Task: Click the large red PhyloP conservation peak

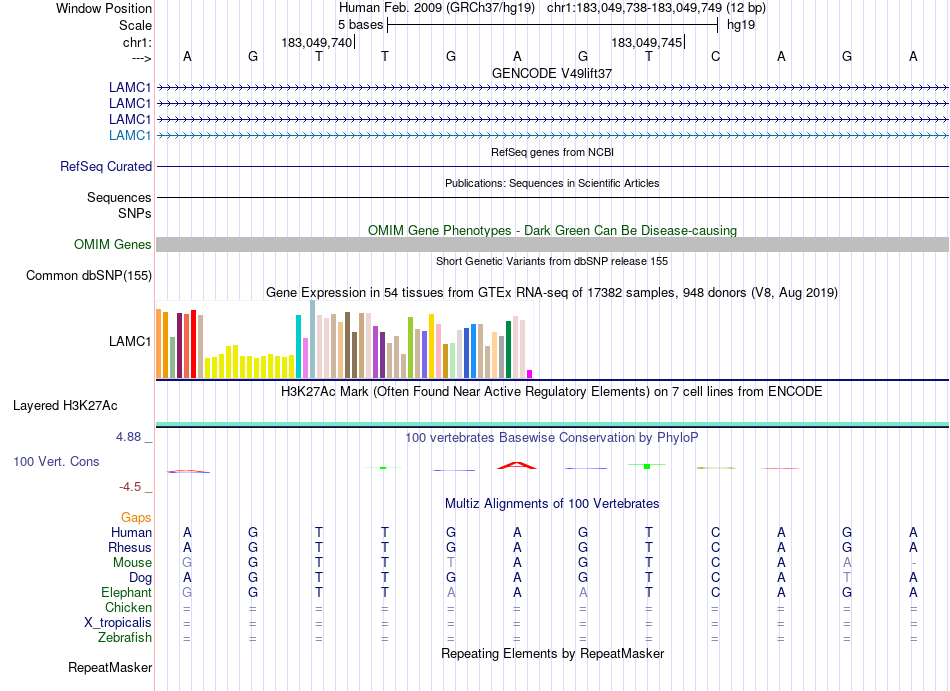Action: click(517, 465)
